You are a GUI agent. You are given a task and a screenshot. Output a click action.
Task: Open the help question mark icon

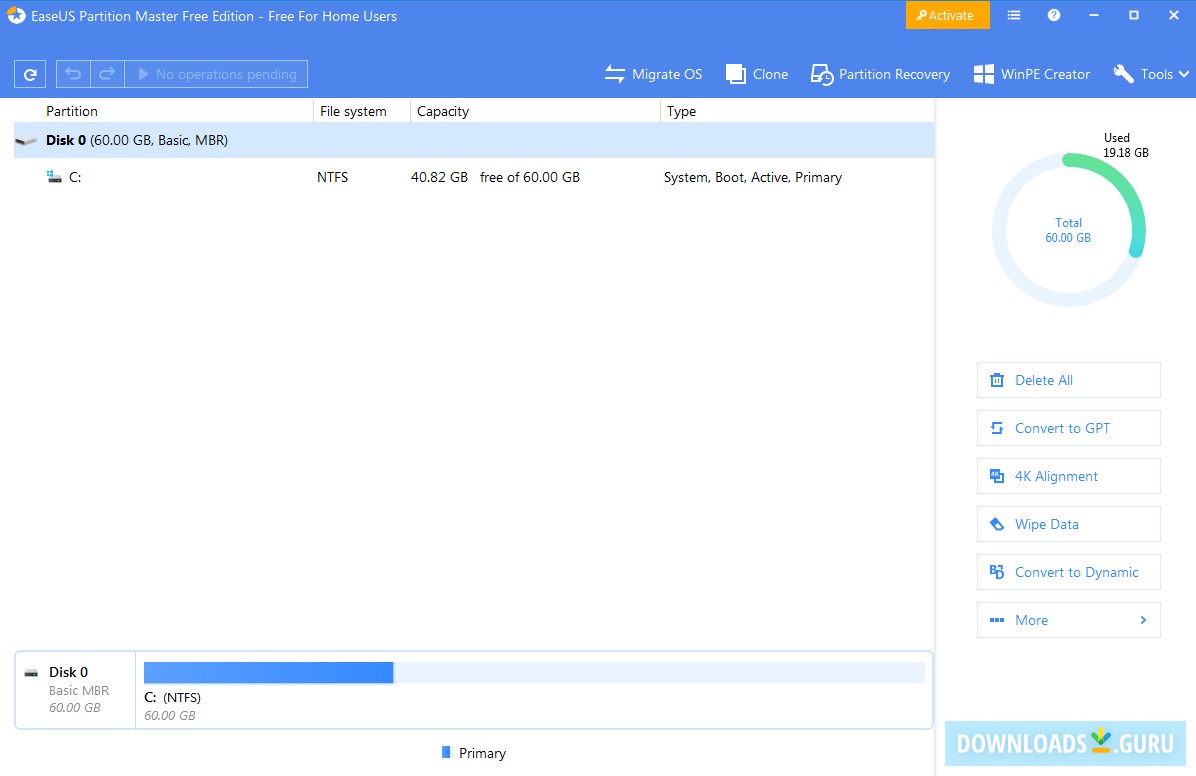point(1053,15)
